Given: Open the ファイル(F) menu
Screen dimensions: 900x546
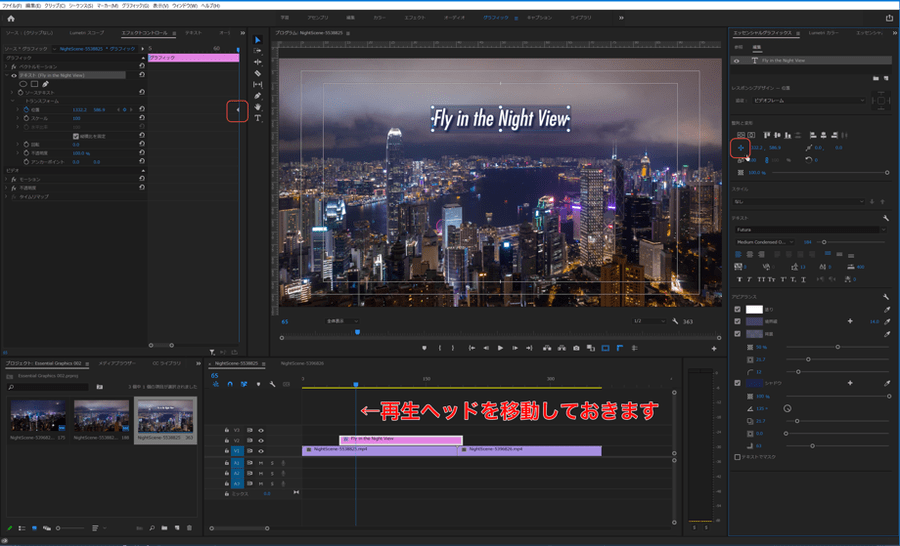Looking at the screenshot, I should (12, 5).
